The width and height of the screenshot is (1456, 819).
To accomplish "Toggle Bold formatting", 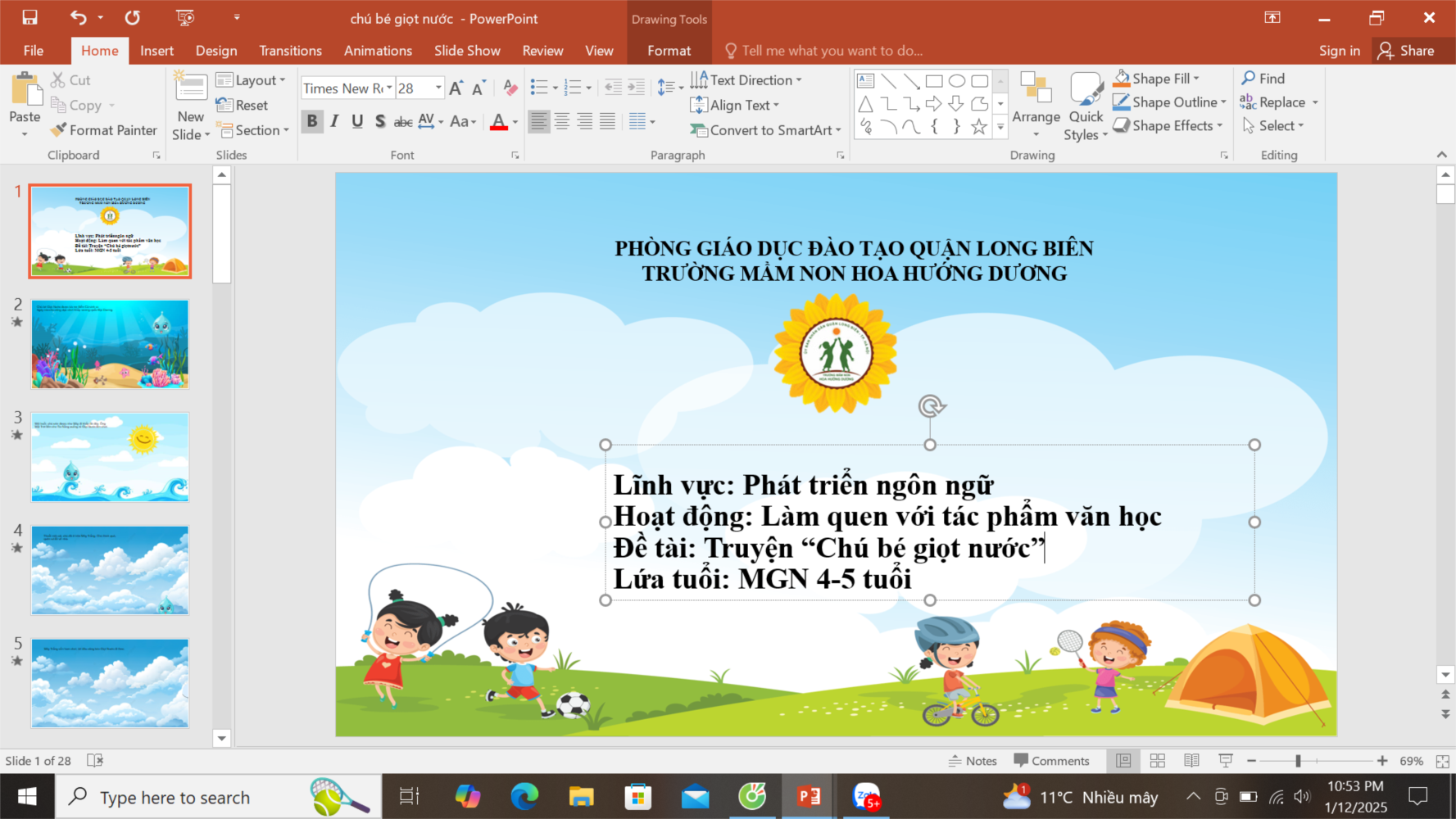I will pos(312,121).
